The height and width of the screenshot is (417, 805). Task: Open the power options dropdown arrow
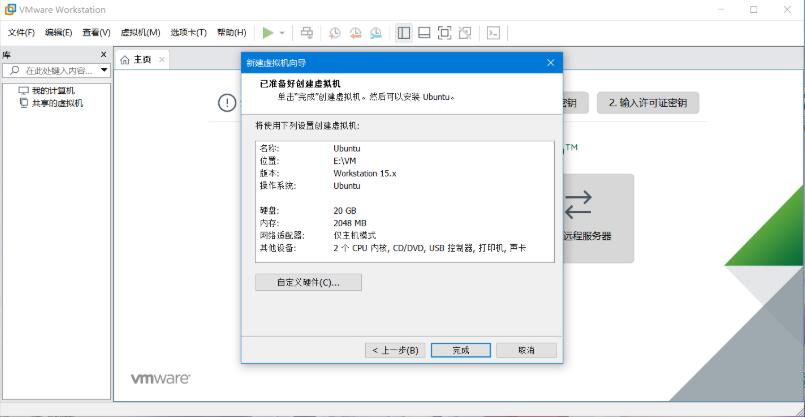[x=282, y=33]
